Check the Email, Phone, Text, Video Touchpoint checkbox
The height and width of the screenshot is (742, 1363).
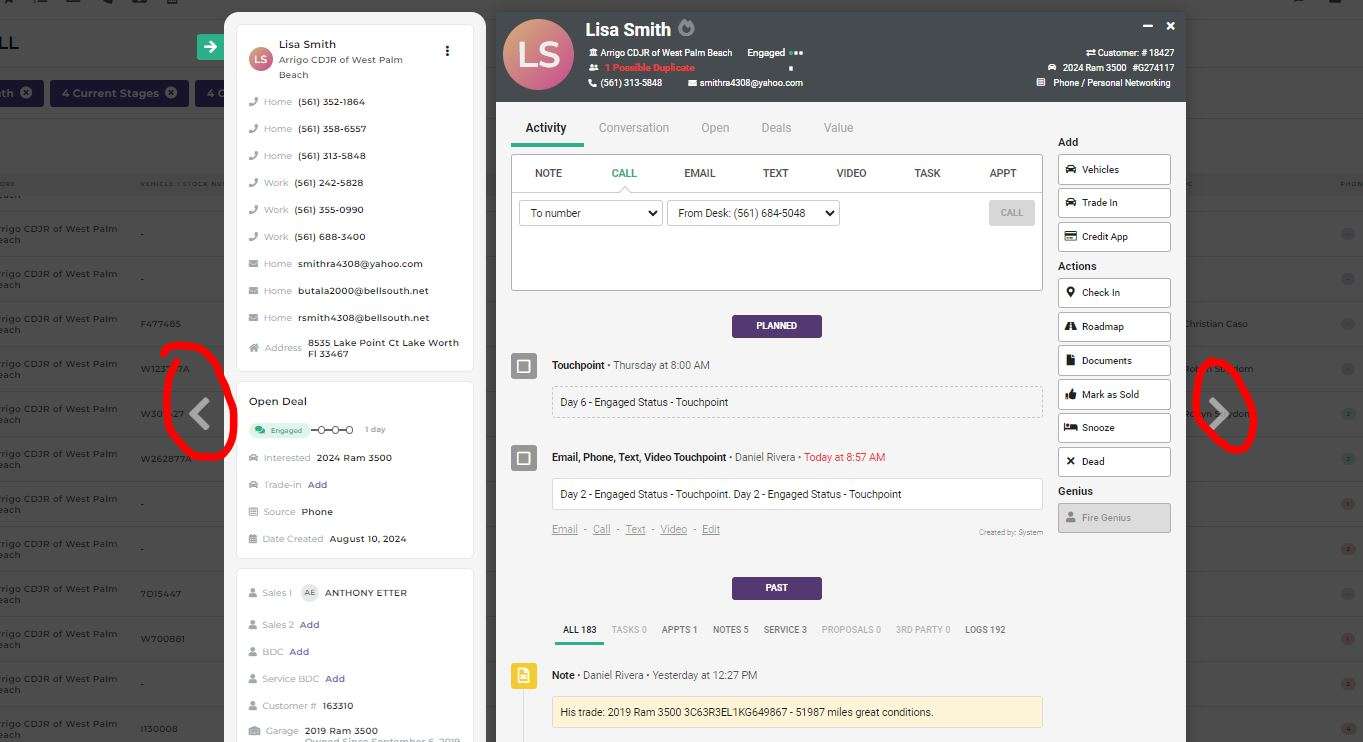(x=524, y=458)
